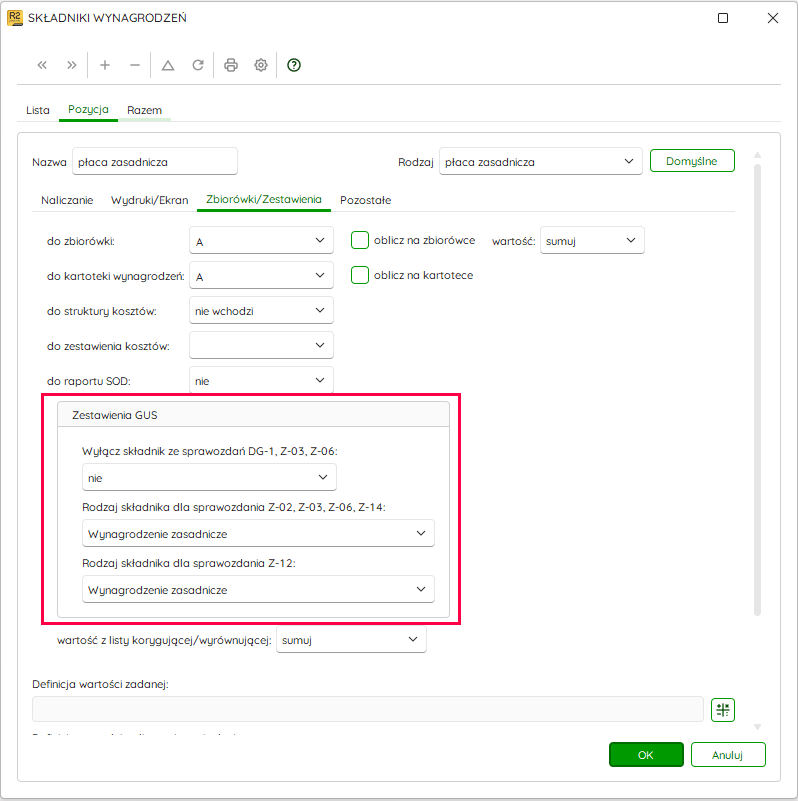The height and width of the screenshot is (801, 798).
Task: Open the Razem tab
Action: point(144,110)
